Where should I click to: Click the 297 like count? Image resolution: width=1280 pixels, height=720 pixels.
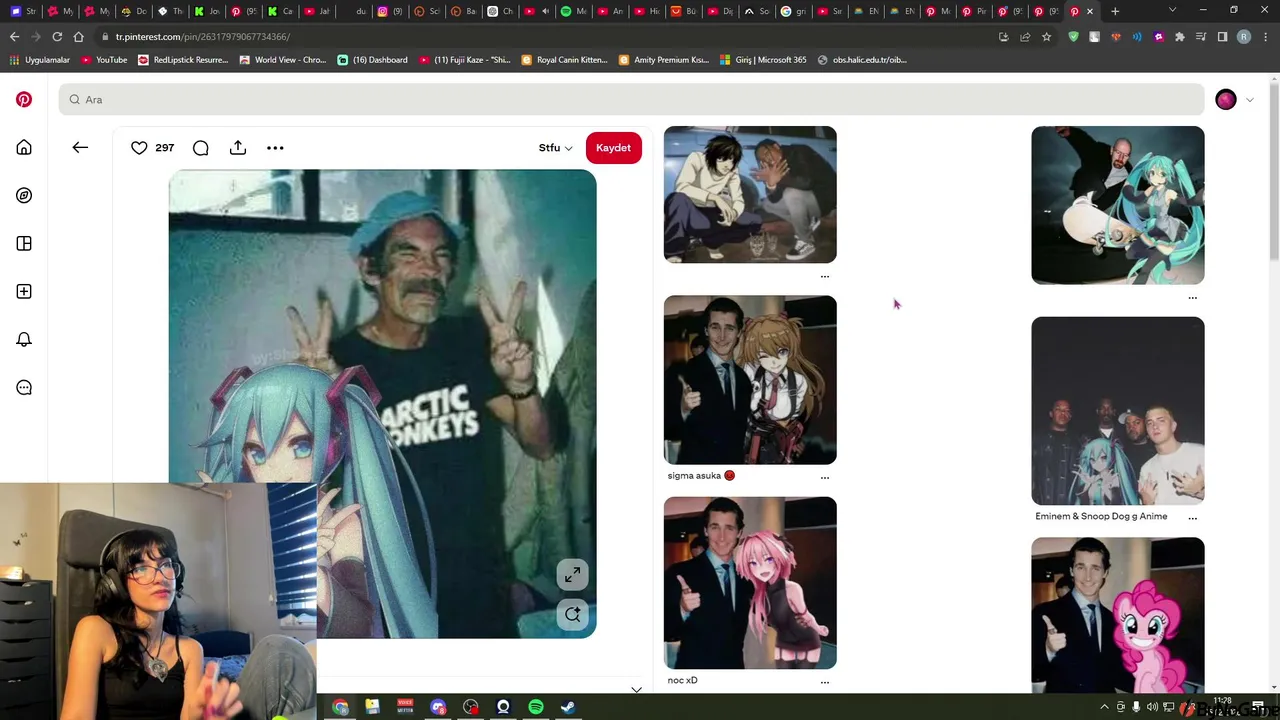coord(165,148)
